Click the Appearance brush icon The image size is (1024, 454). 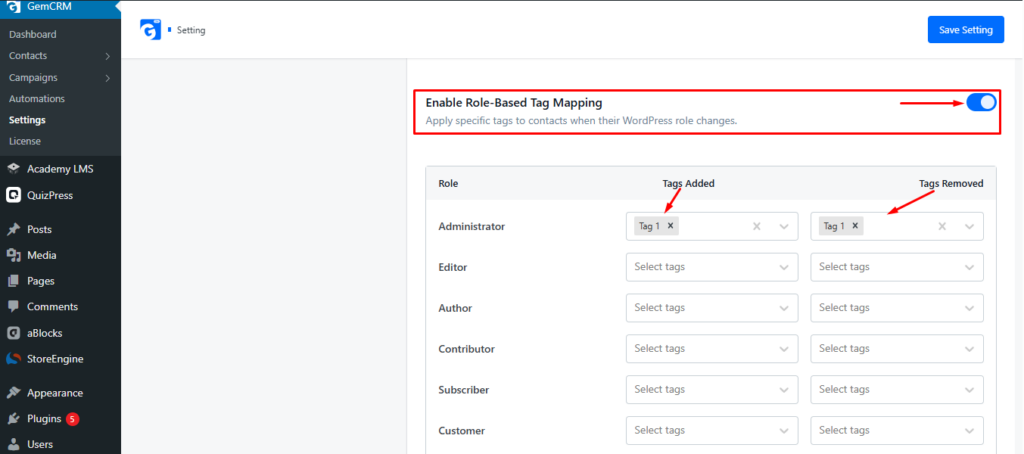[x=13, y=393]
